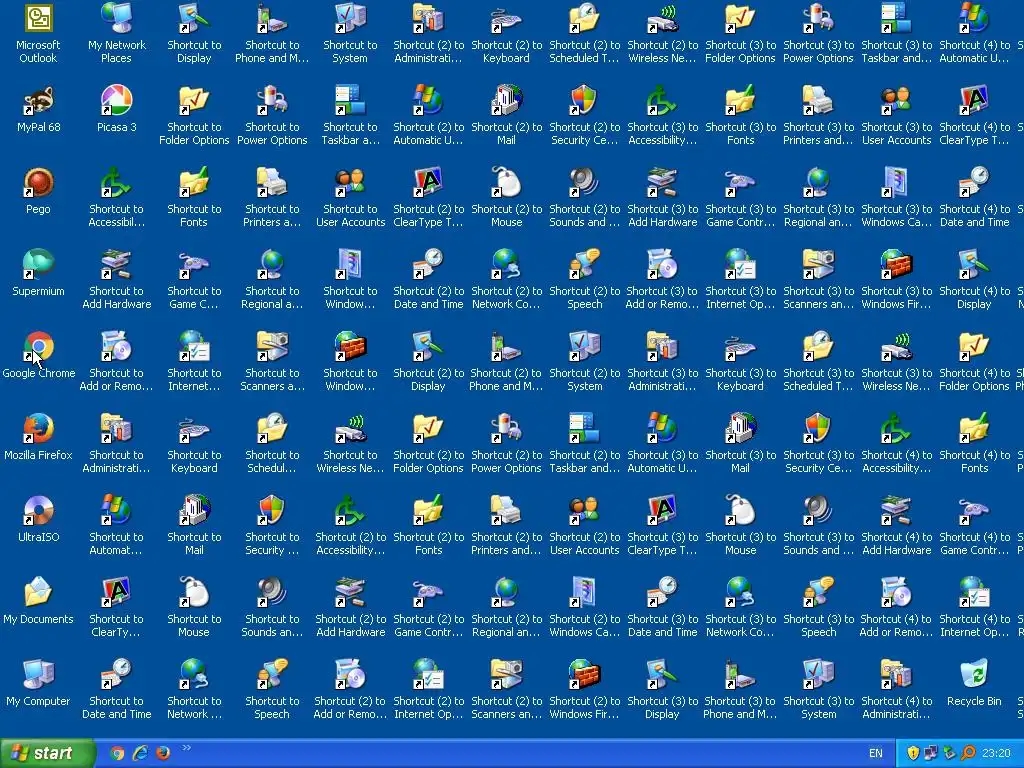This screenshot has height=768, width=1024.
Task: Click the 'Shortcut (2) to Security Ce...' icon
Action: click(584, 101)
